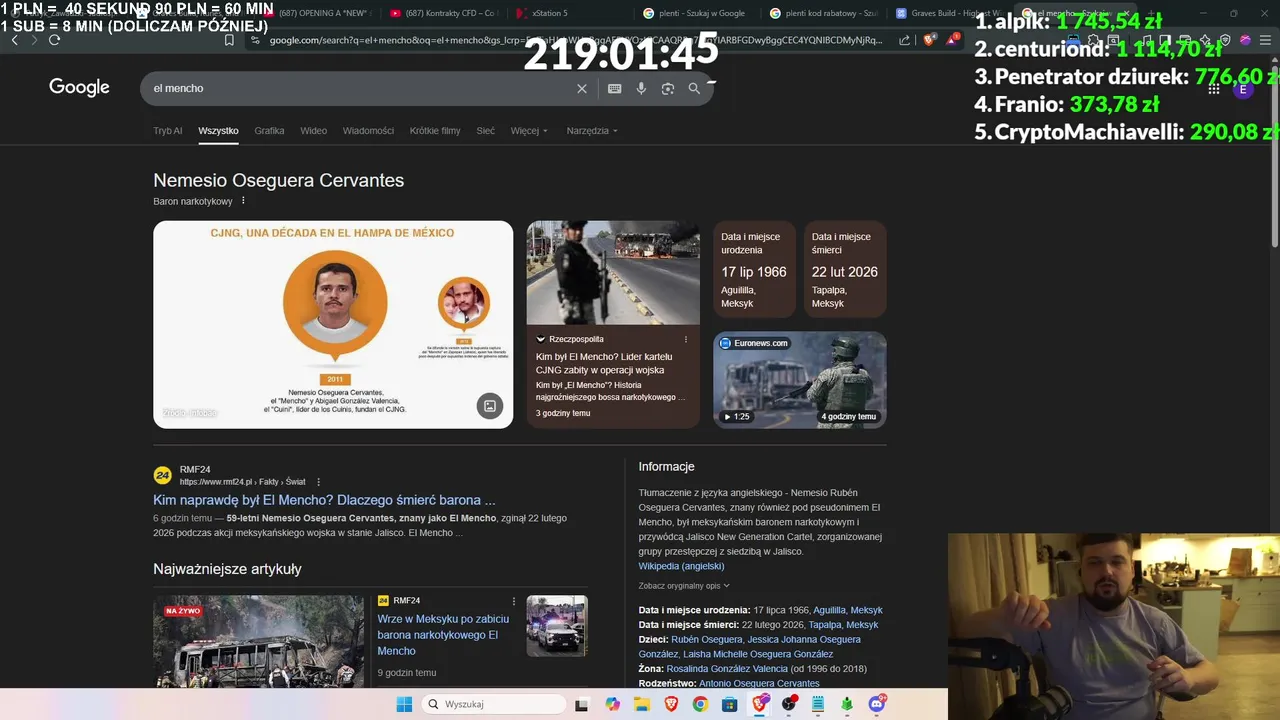Click the browser address bar URL
Image resolution: width=1280 pixels, height=720 pixels.
(x=575, y=40)
